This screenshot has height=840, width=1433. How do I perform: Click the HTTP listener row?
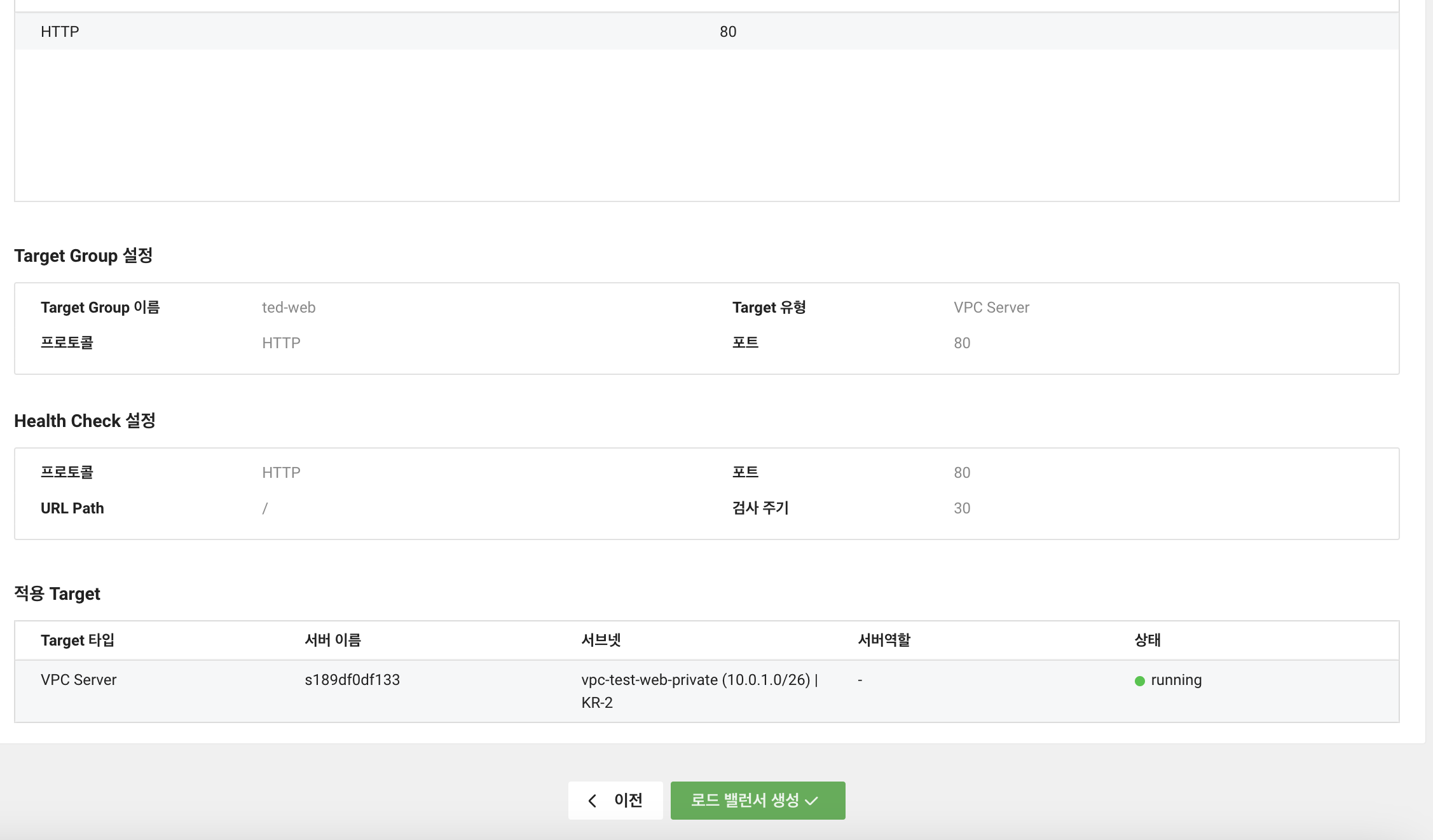pyautogui.click(x=60, y=32)
